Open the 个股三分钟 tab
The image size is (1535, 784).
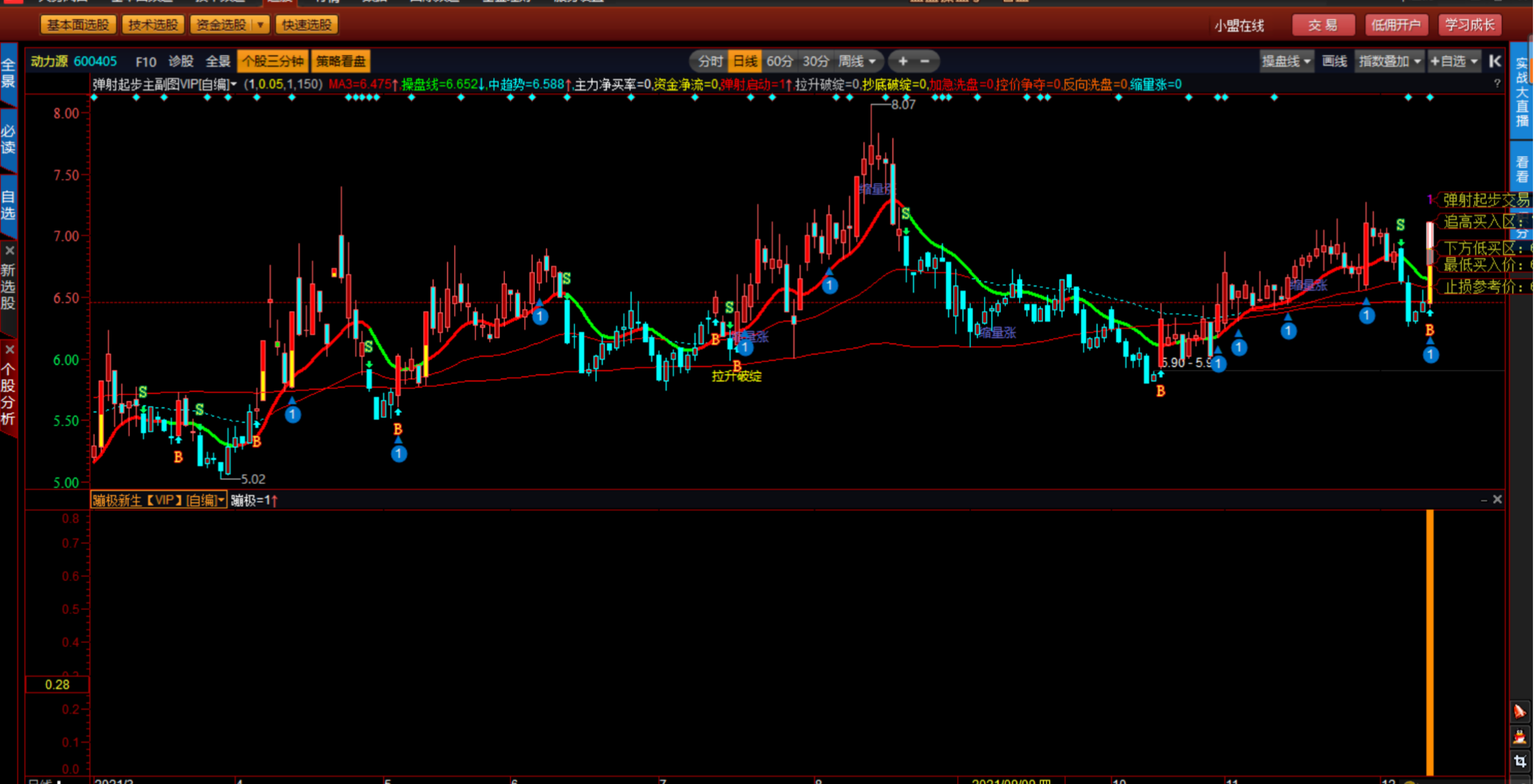click(x=272, y=61)
